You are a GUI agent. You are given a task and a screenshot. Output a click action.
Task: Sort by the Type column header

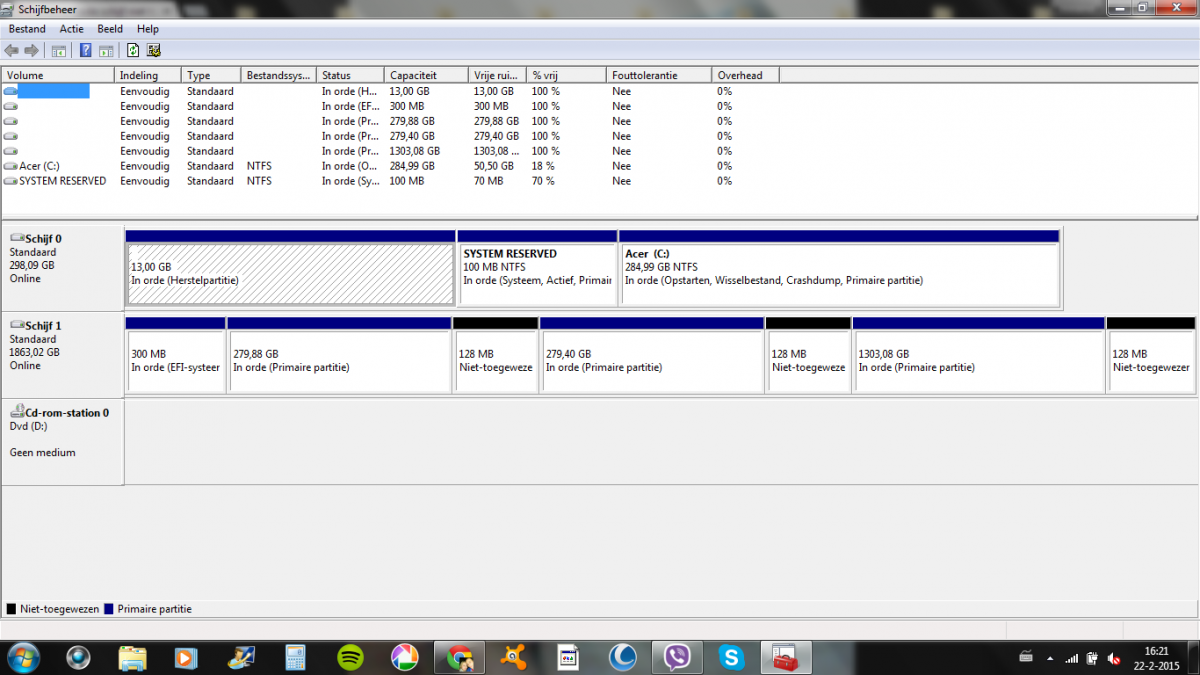click(212, 75)
